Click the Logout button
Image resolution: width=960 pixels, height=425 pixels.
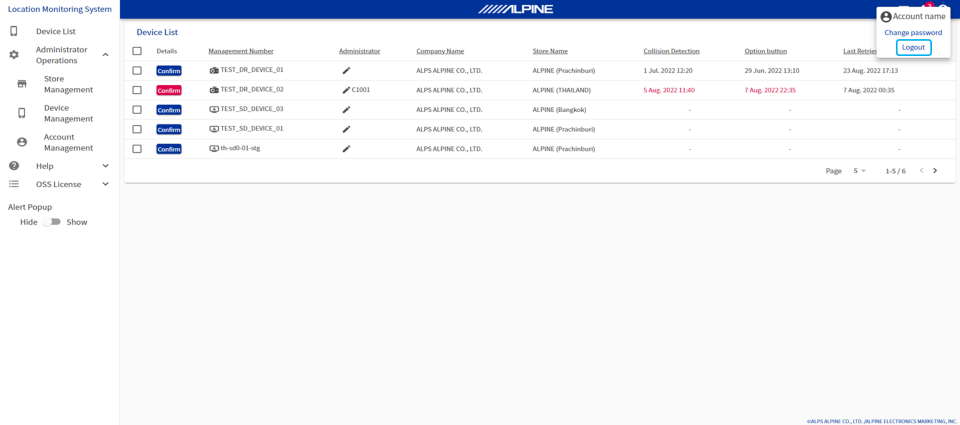pos(913,47)
